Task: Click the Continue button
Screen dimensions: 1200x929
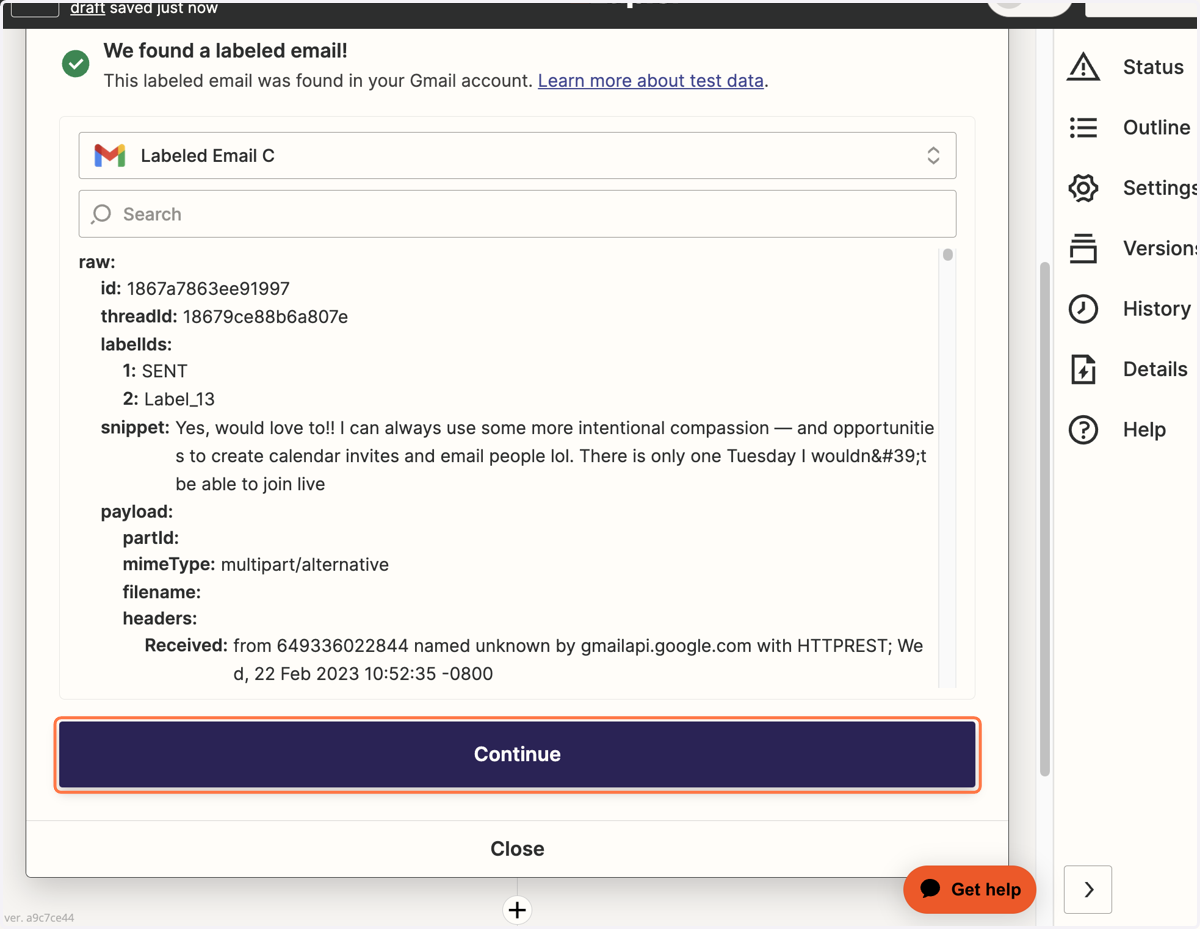Action: coord(517,754)
